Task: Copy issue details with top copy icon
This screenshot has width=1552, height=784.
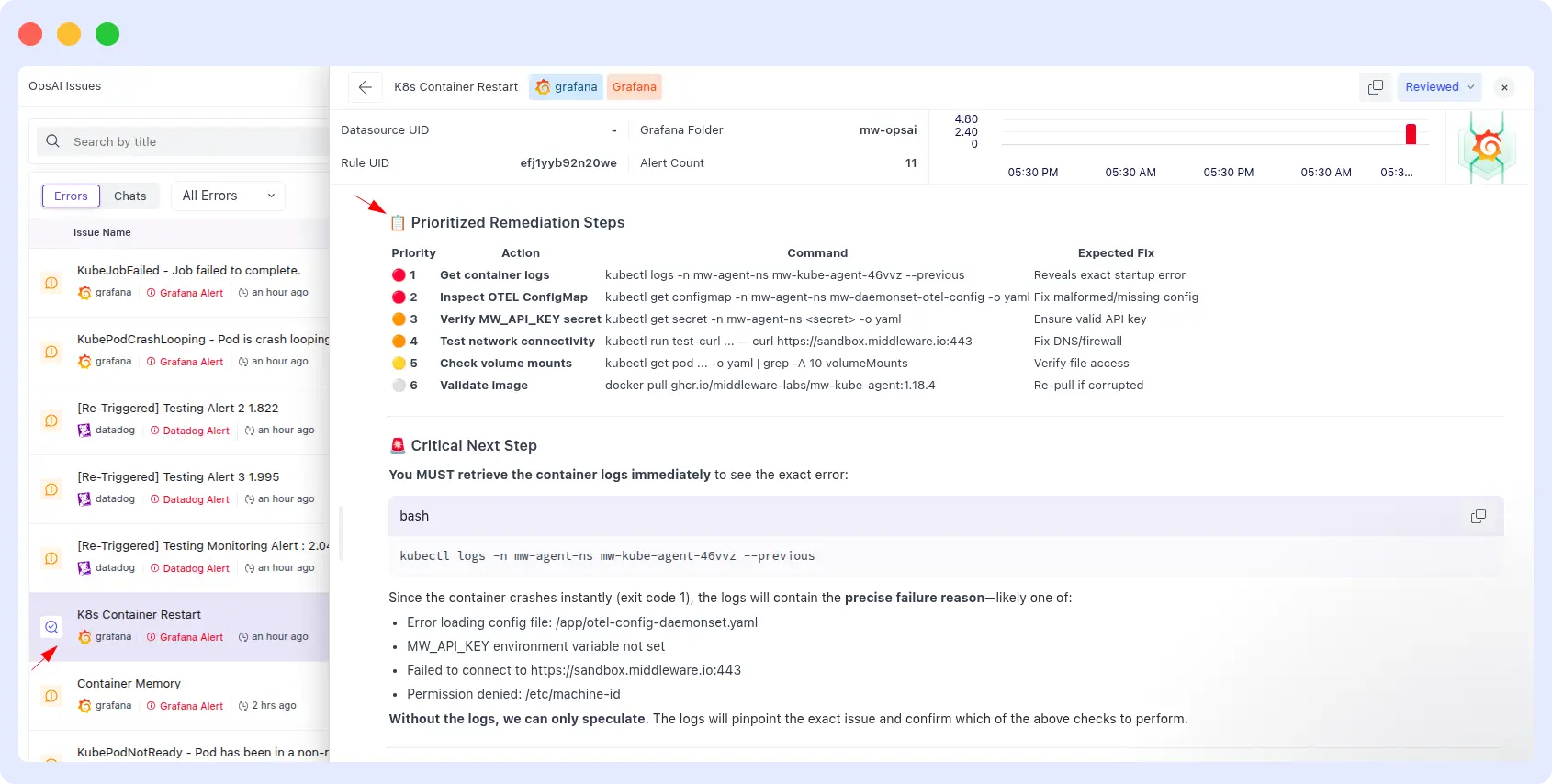Action: click(x=1375, y=87)
